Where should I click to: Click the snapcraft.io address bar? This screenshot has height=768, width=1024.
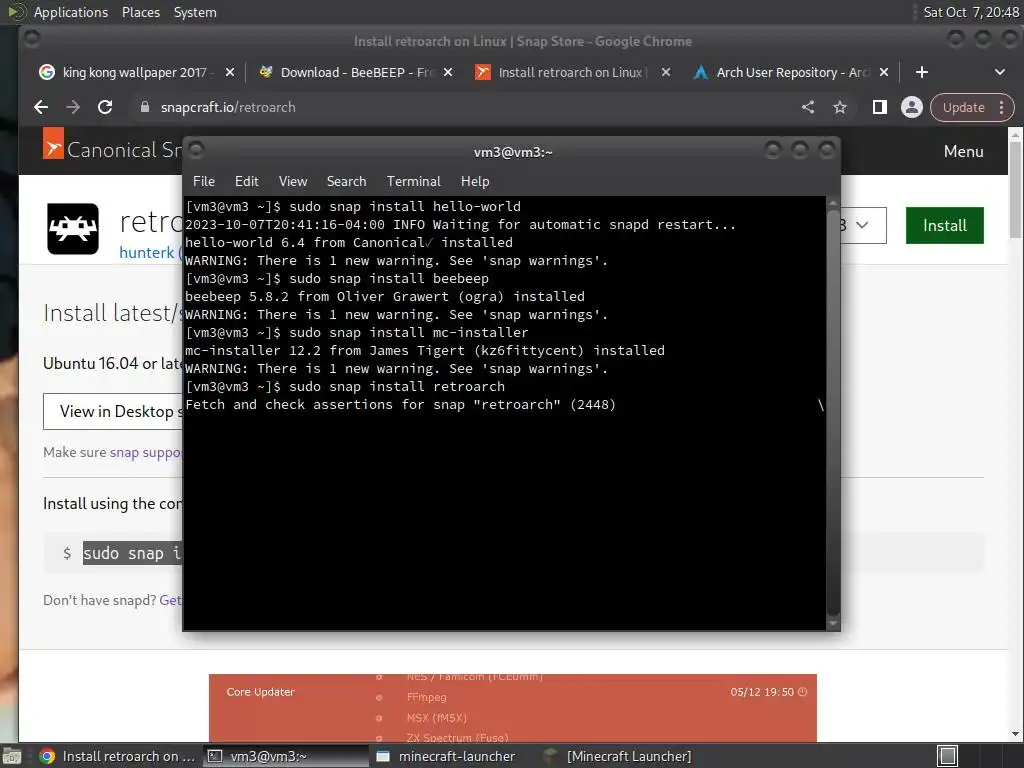pyautogui.click(x=457, y=107)
